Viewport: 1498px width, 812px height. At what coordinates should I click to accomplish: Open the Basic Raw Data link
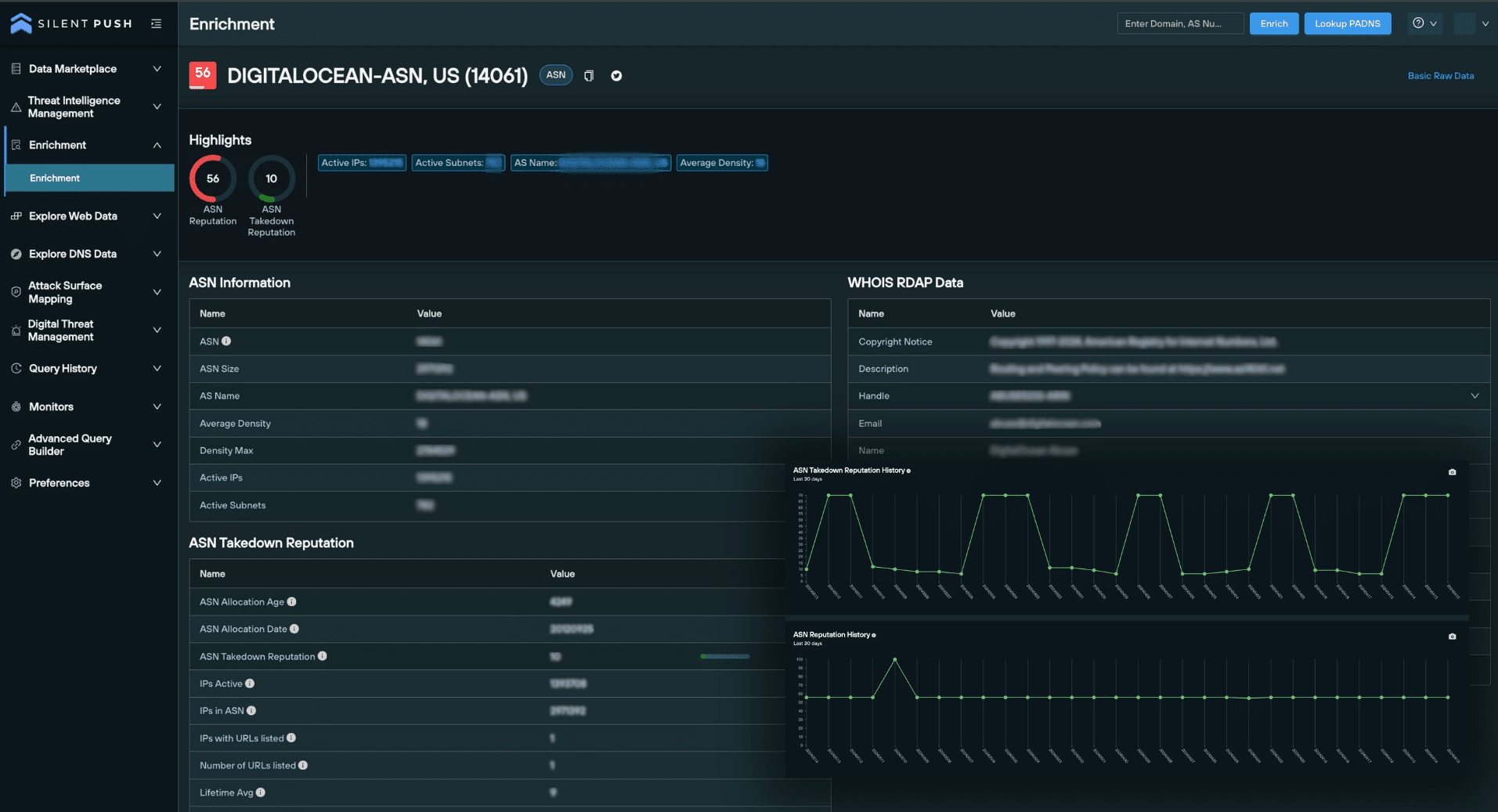coord(1441,76)
